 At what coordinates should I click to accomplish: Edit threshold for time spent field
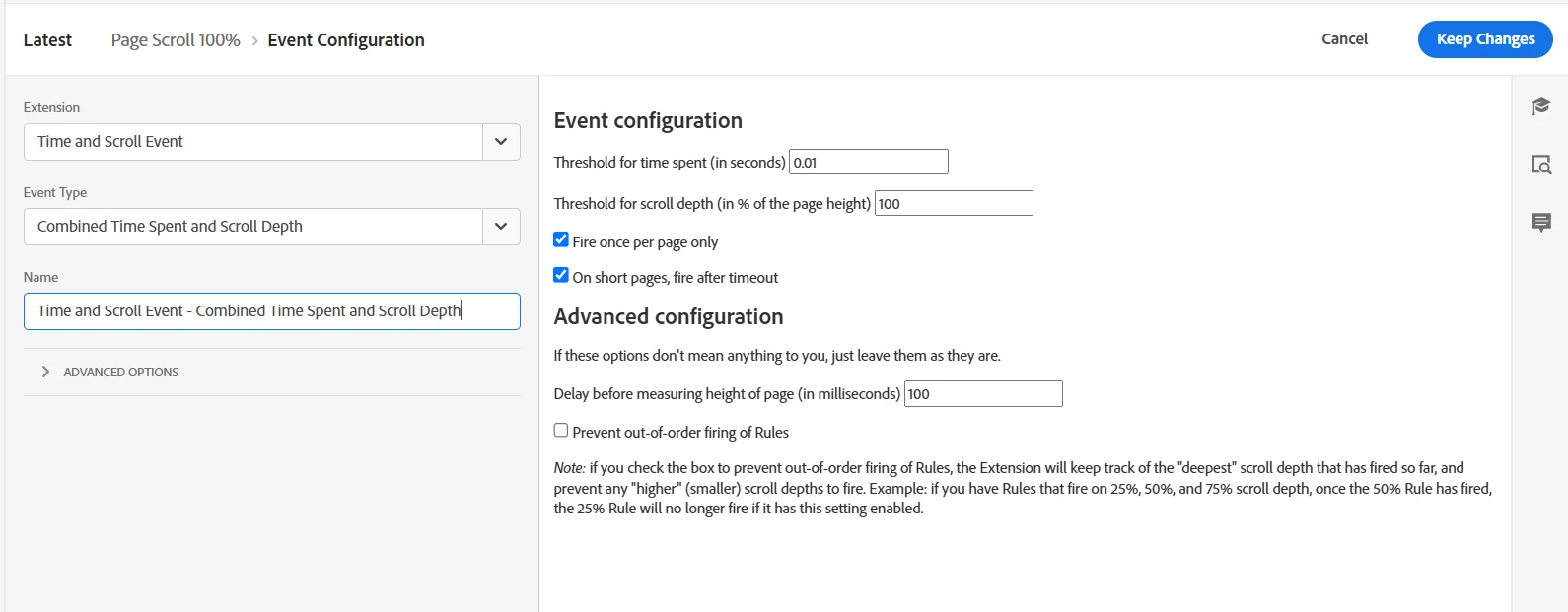tap(869, 162)
